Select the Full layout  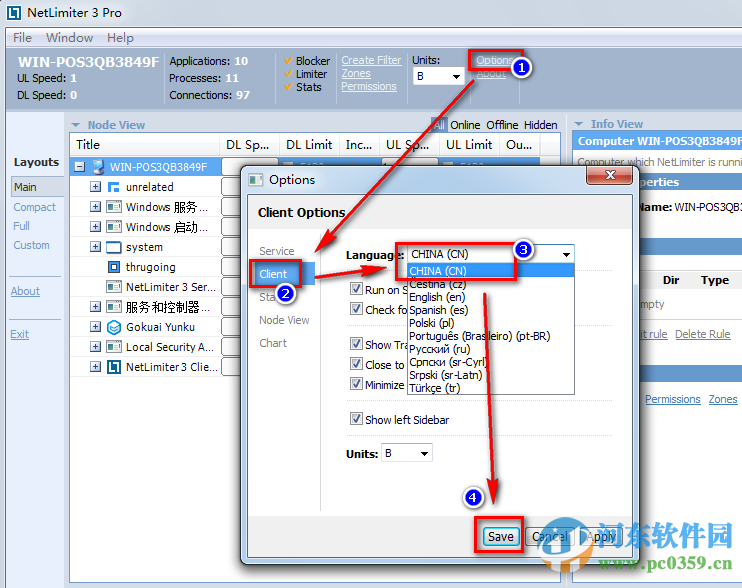click(x=21, y=226)
